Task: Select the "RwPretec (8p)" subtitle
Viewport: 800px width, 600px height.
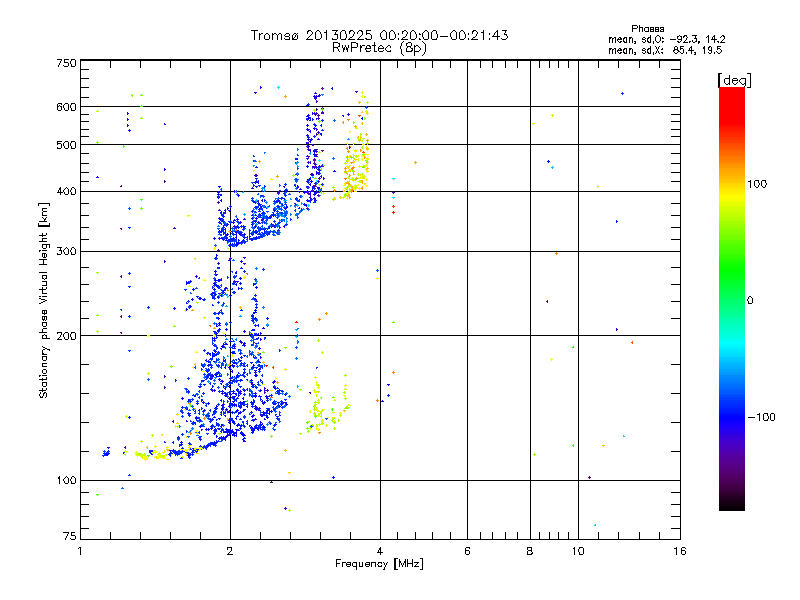Action: pyautogui.click(x=379, y=48)
